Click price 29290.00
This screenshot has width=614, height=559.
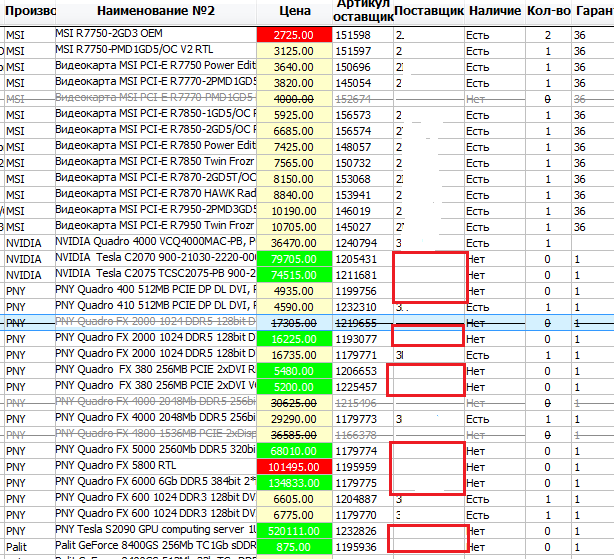[294, 419]
